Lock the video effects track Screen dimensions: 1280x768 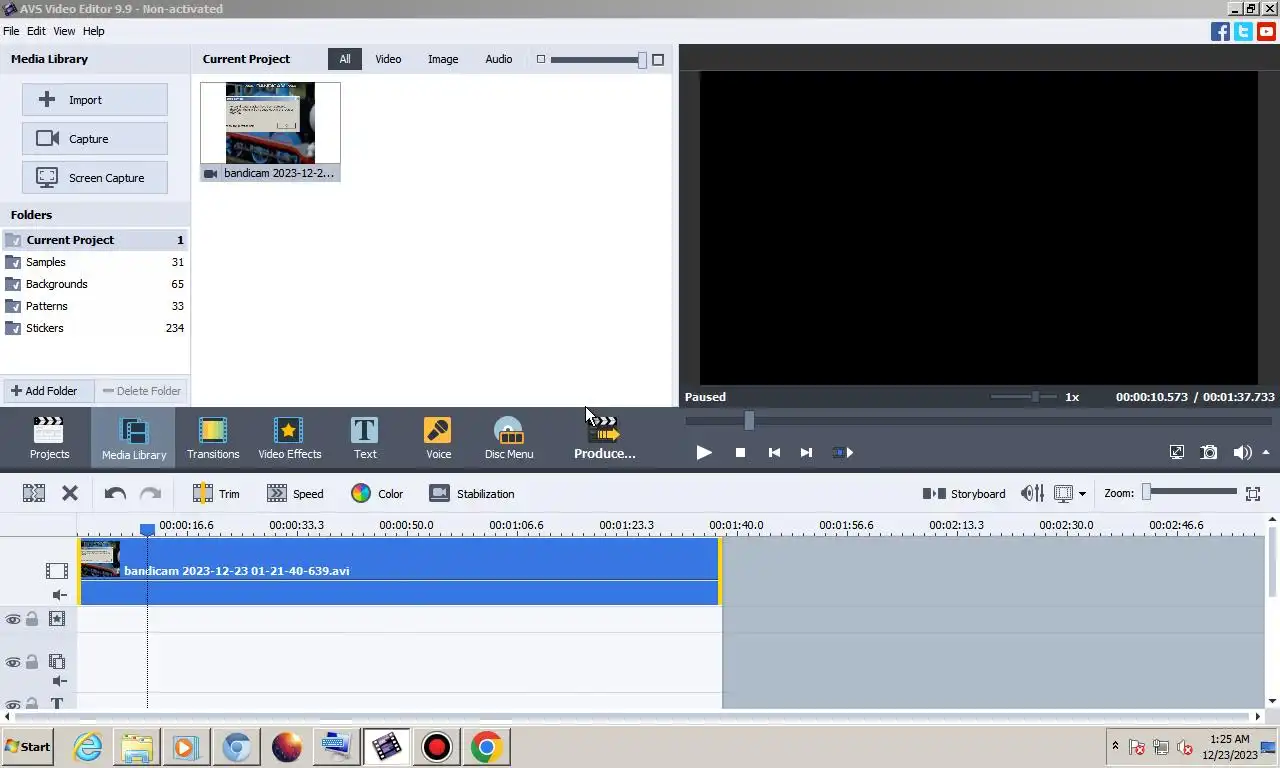point(32,619)
